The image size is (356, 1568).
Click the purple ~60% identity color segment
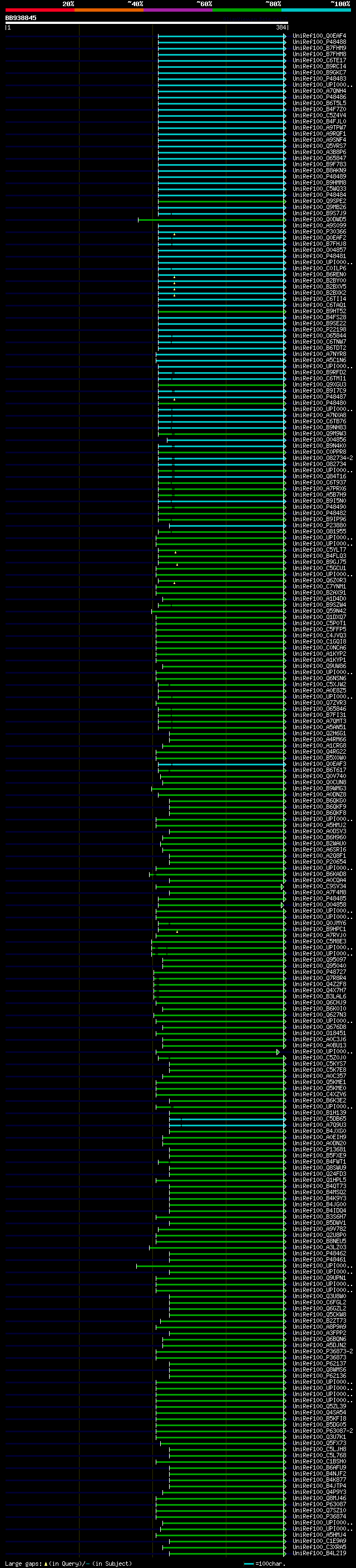tap(177, 10)
